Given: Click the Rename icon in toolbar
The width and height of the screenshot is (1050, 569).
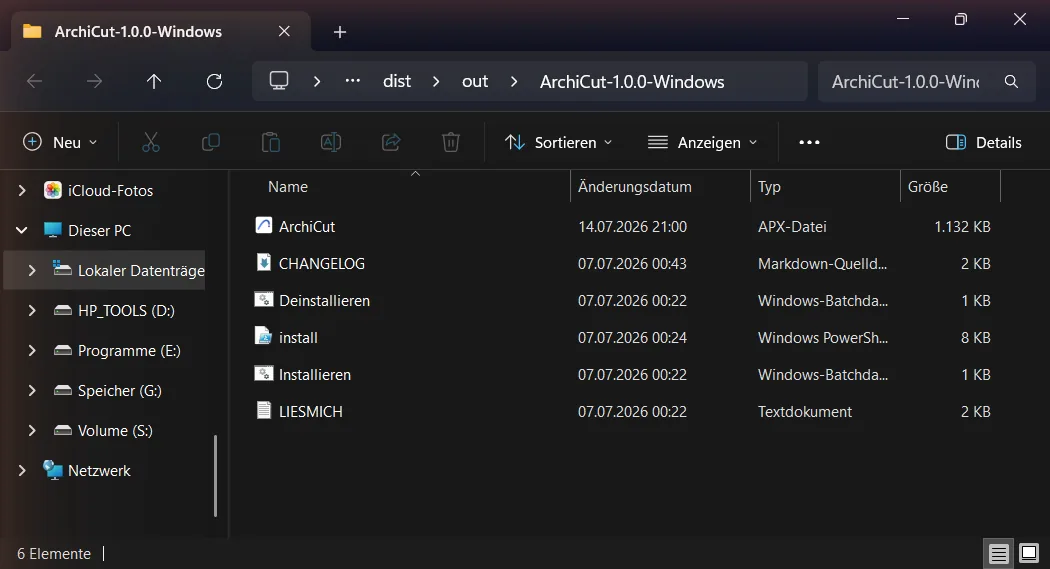Looking at the screenshot, I should coord(331,142).
